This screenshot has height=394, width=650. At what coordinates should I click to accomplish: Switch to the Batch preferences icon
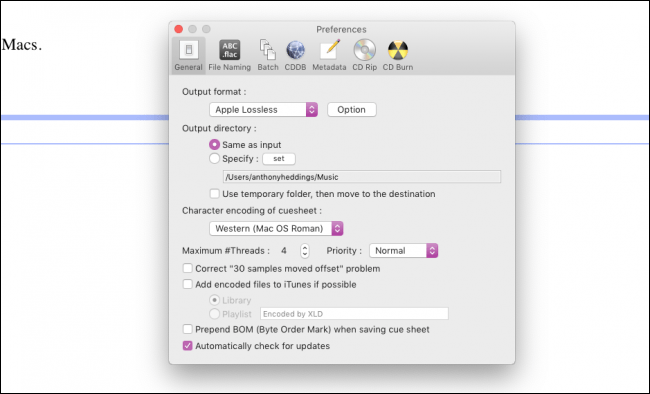point(268,56)
